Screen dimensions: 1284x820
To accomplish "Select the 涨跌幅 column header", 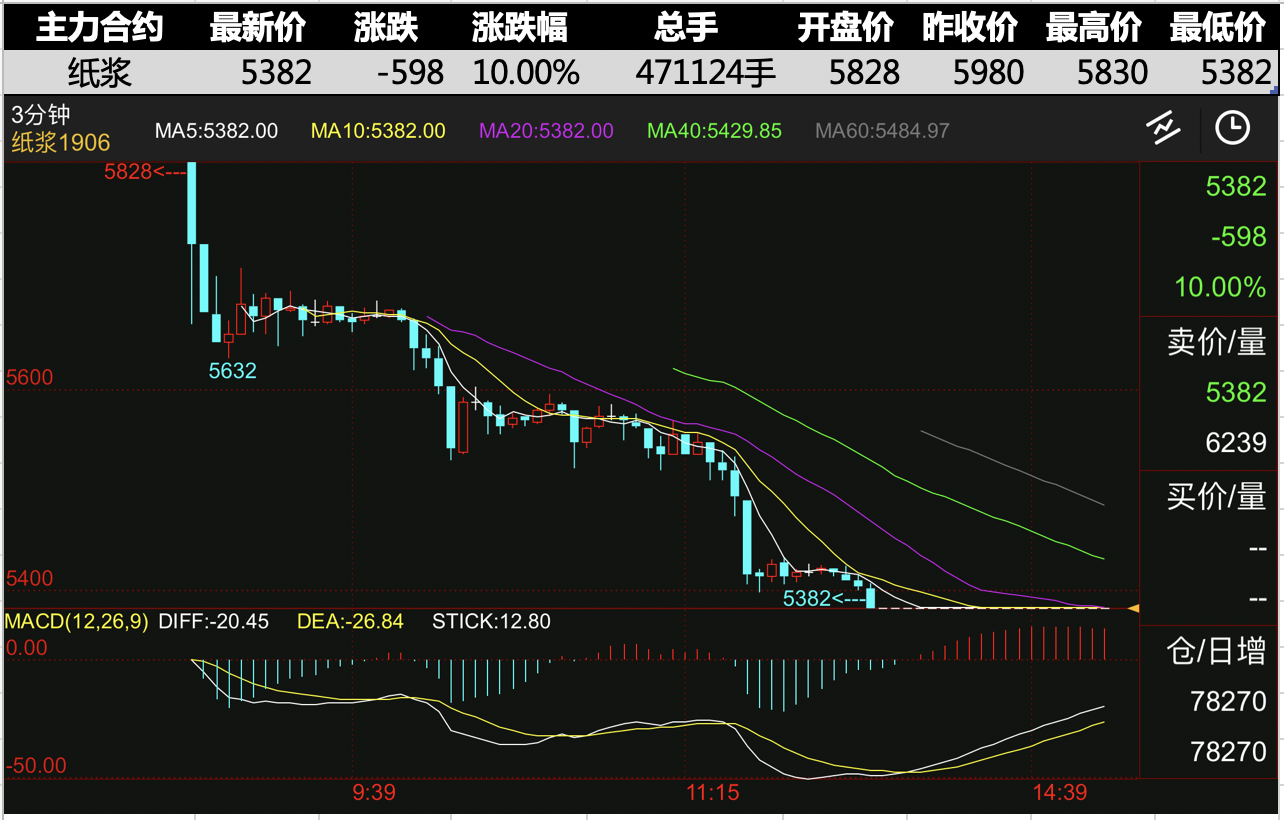I will tap(520, 28).
